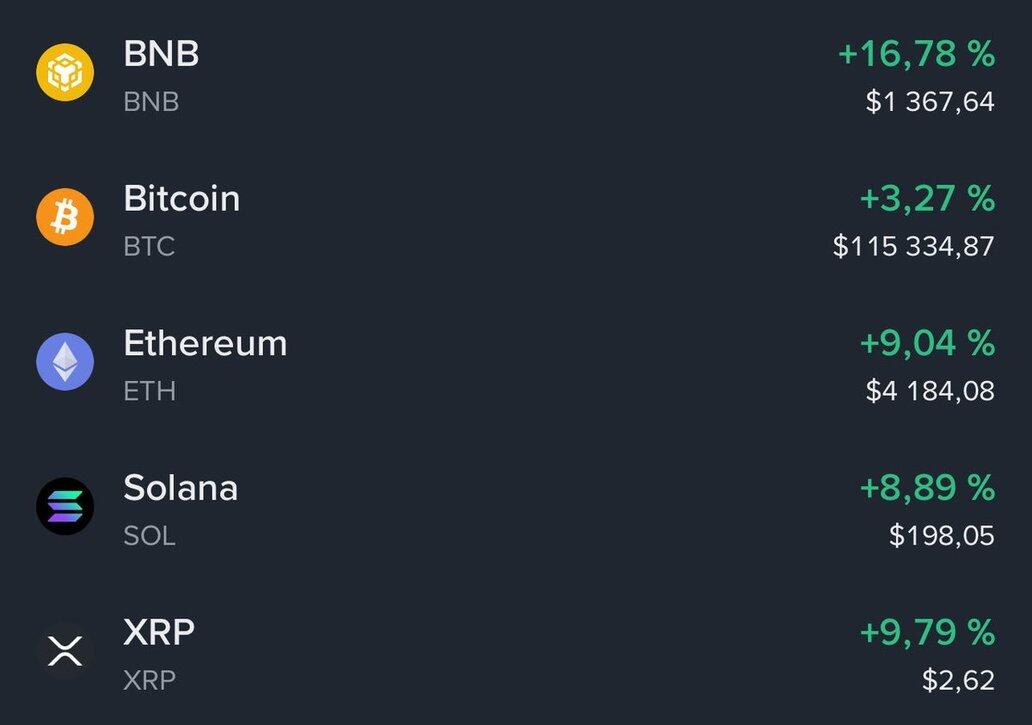Open the Ethereum name label
Viewport: 1032px width, 725px height.
pyautogui.click(x=205, y=343)
